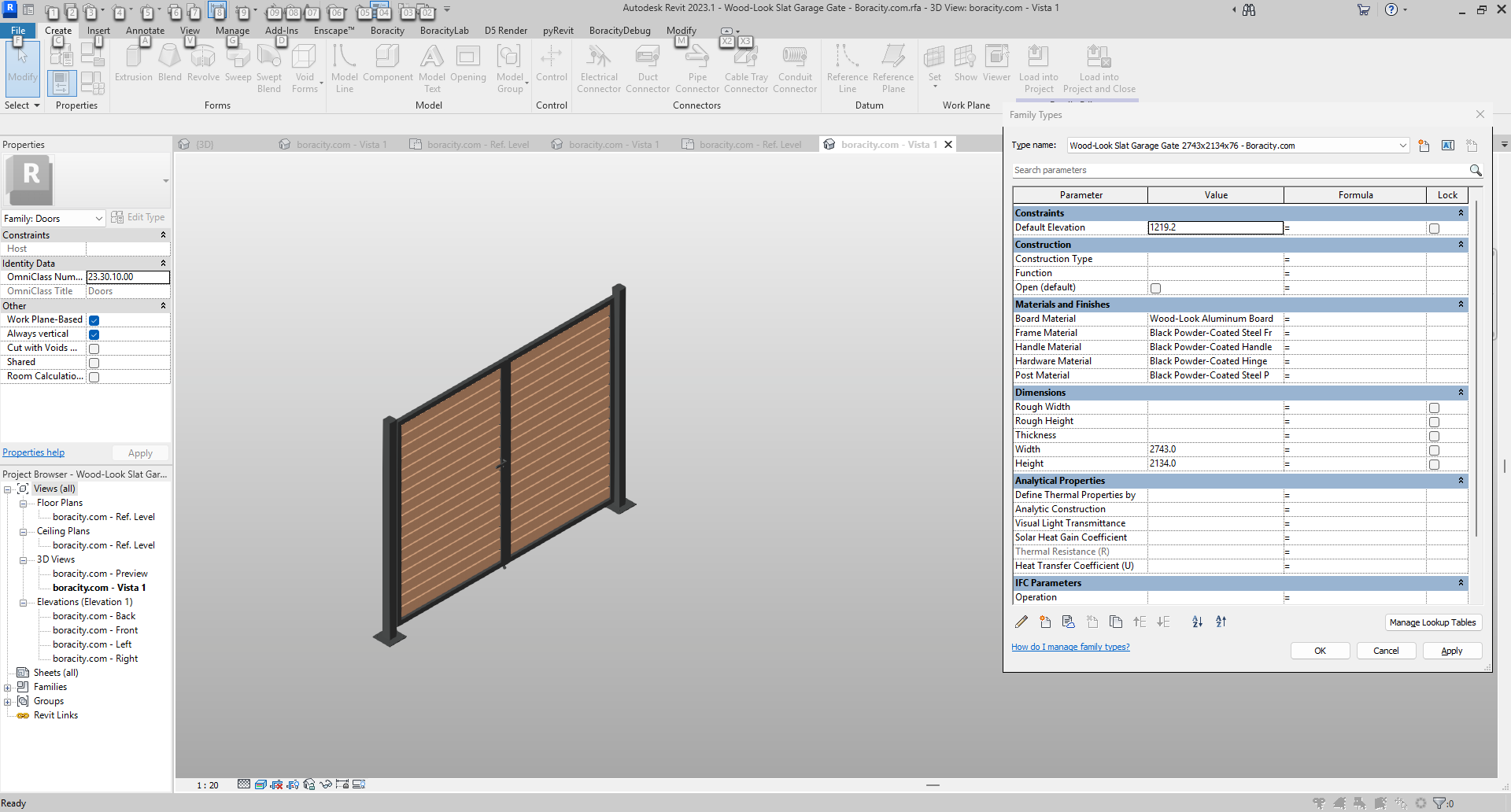1511x812 pixels.
Task: Select the Extrusion tool
Action: [134, 63]
